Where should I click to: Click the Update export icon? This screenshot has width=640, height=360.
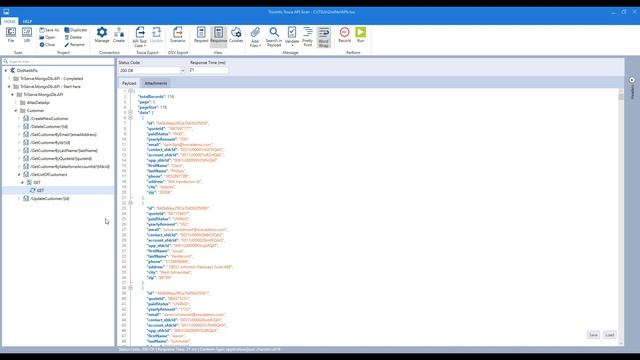coord(156,35)
